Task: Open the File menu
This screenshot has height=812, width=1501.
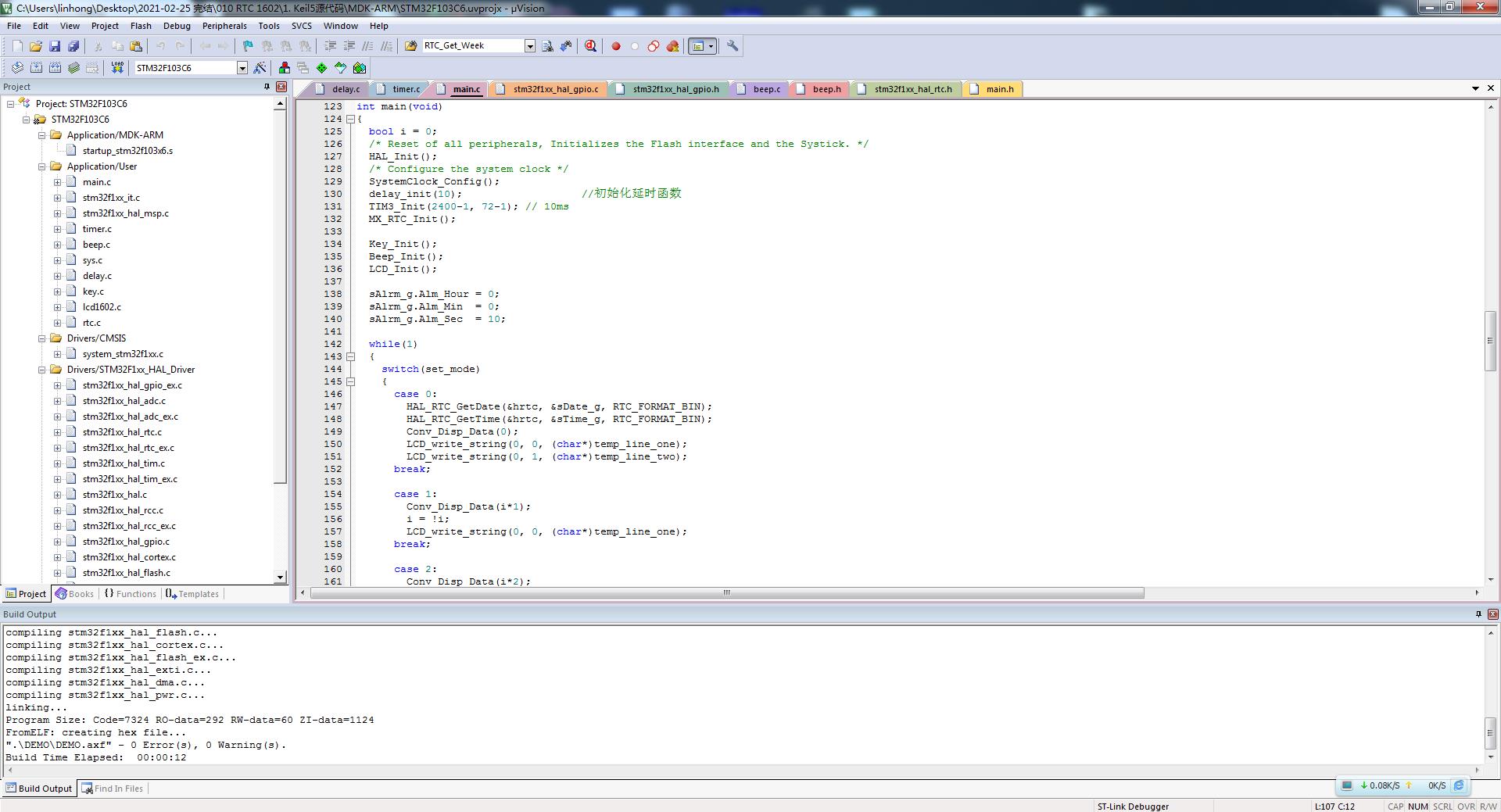Action: coord(14,26)
